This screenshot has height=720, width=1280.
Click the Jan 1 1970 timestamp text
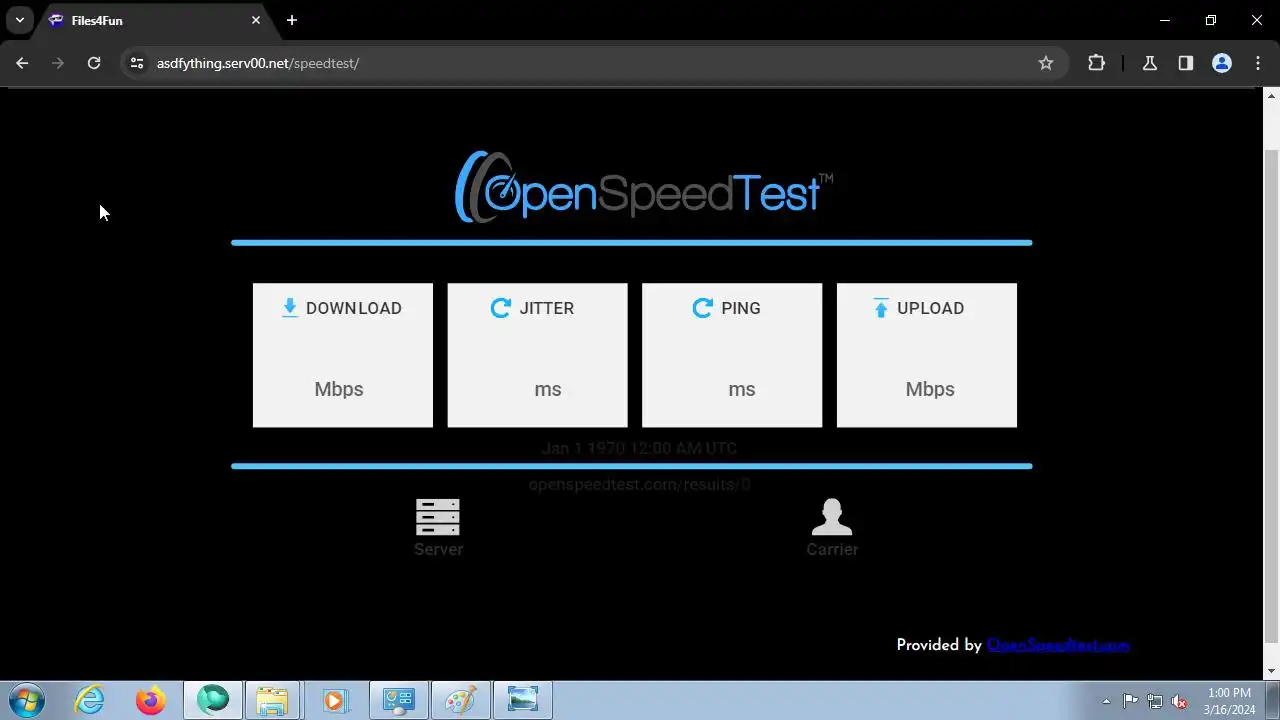(639, 448)
